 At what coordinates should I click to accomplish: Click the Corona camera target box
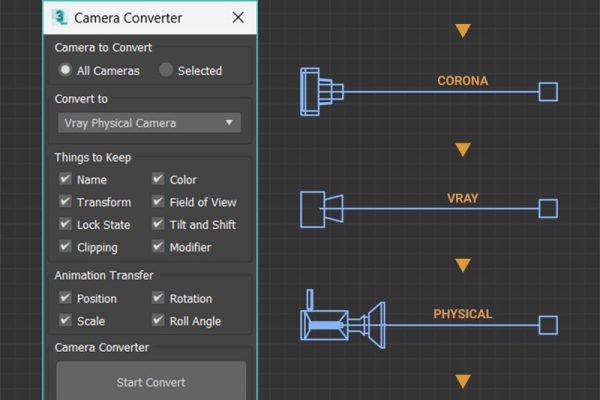pos(548,92)
